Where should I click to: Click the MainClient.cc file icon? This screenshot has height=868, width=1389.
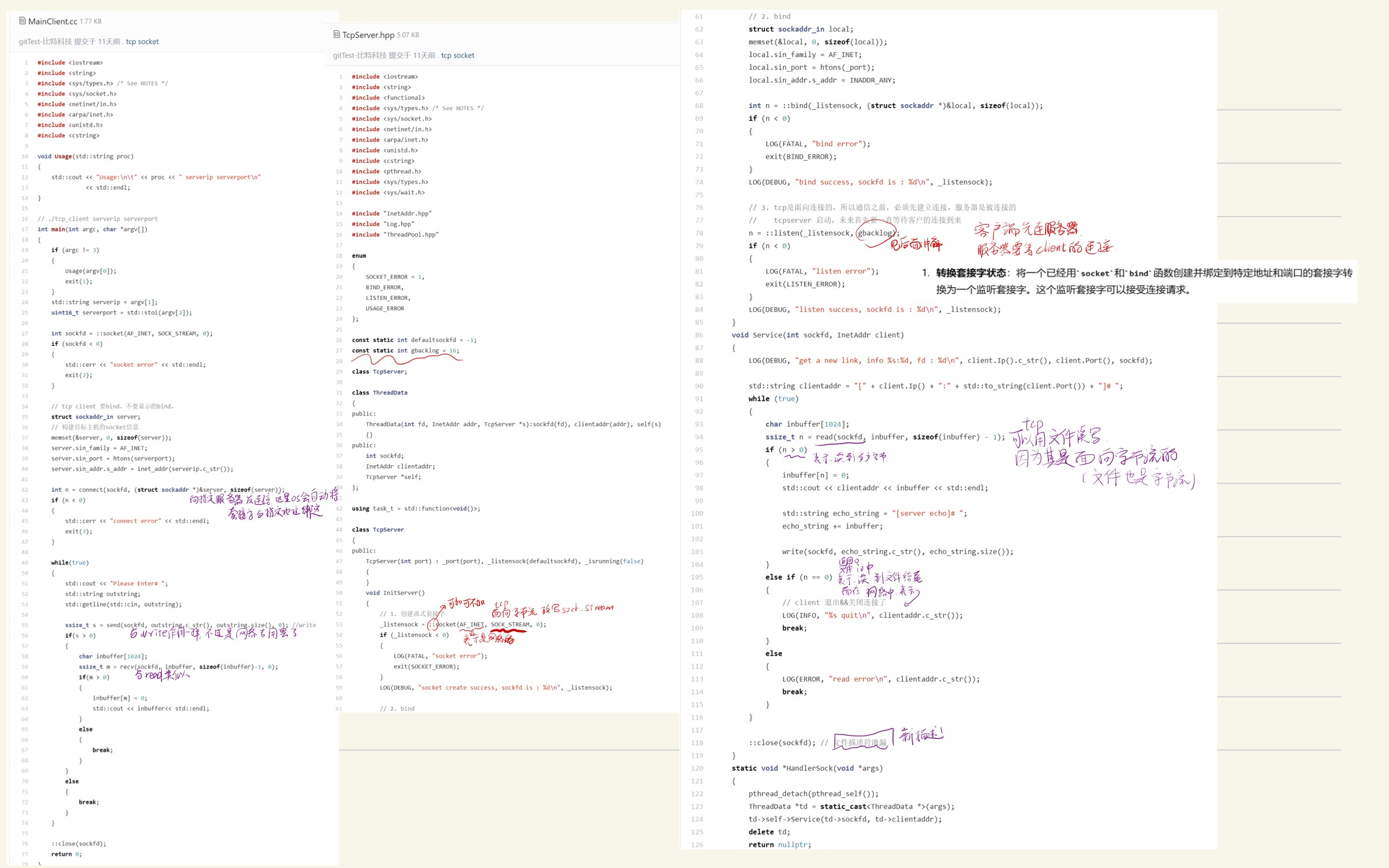[22, 21]
